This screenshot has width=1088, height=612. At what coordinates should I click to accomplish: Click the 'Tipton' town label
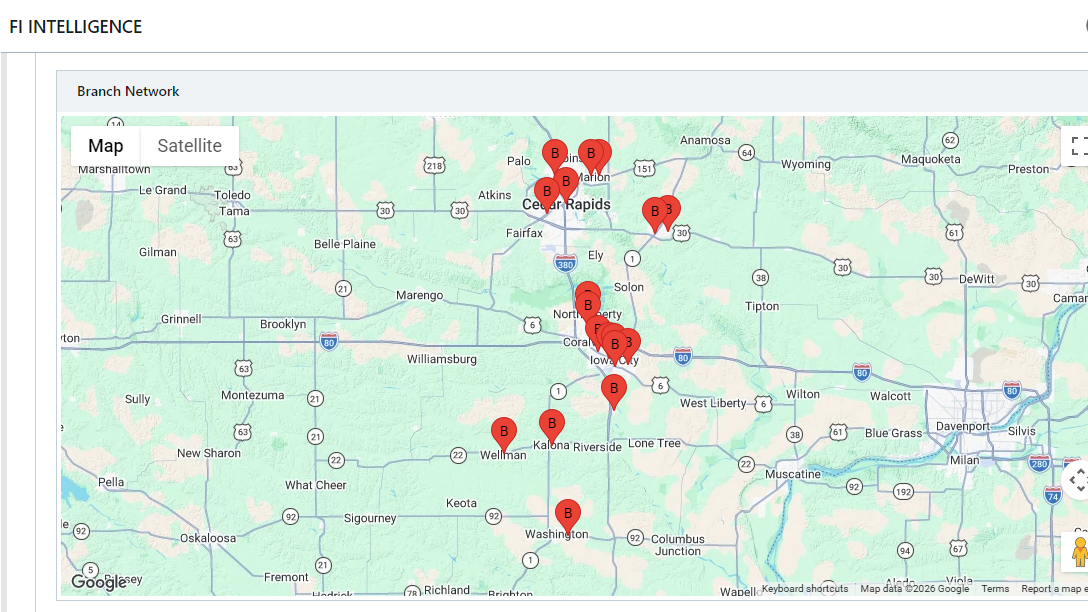click(762, 306)
